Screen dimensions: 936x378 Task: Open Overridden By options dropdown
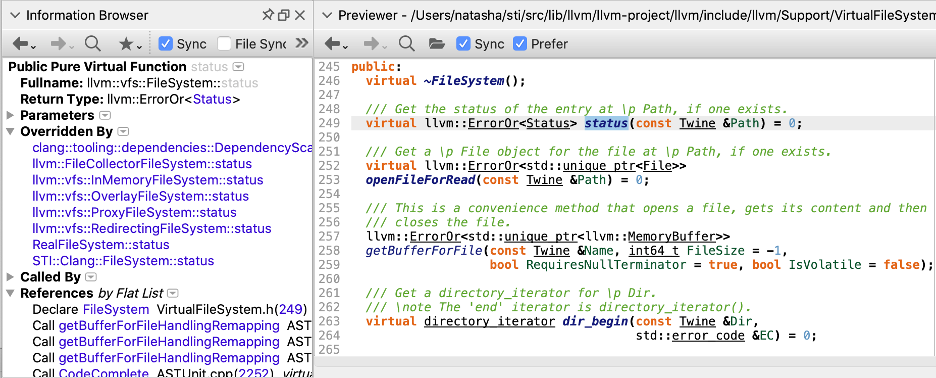(x=123, y=131)
